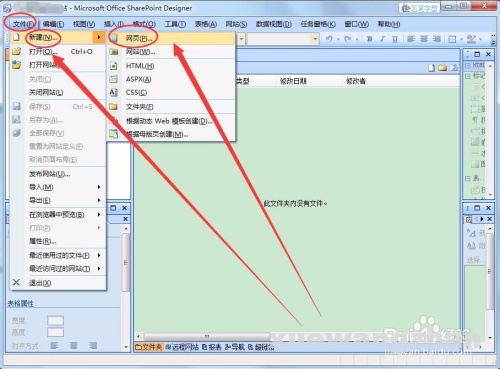Viewport: 500px width, 369px height.
Task: Select the align right toolbar icon
Action: (436, 39)
